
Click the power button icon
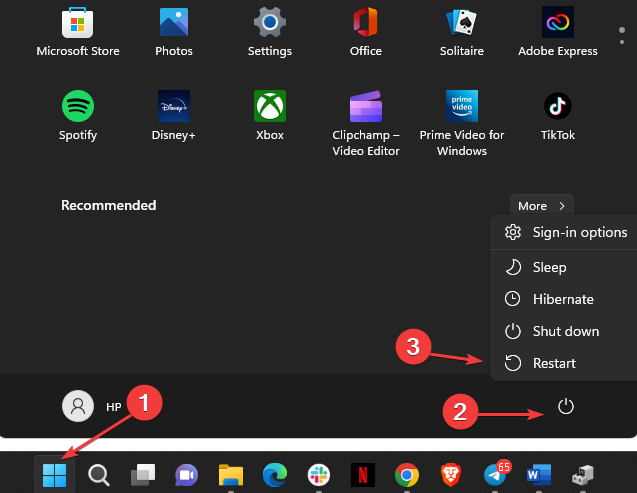coord(566,406)
